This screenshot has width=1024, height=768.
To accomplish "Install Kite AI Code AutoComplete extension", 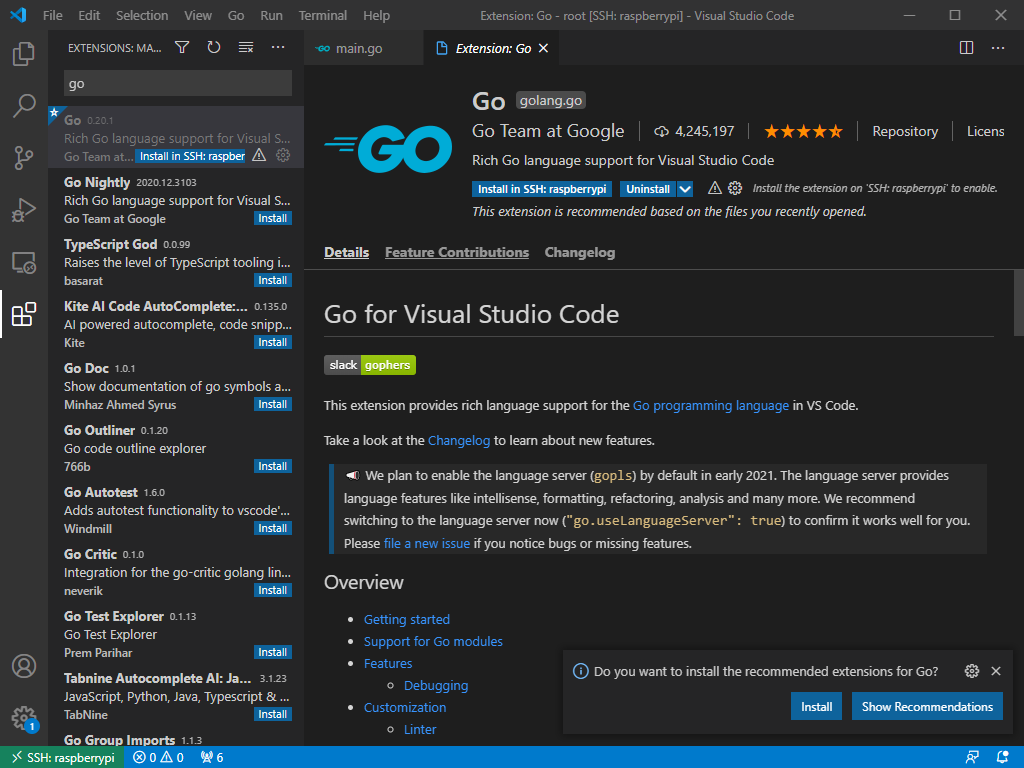I will (272, 342).
